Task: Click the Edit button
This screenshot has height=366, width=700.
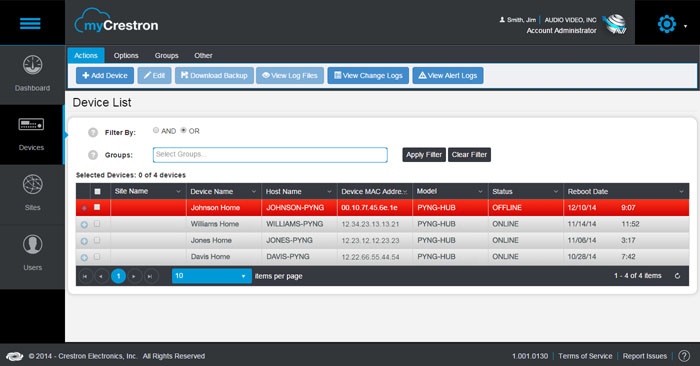Action: (x=154, y=75)
